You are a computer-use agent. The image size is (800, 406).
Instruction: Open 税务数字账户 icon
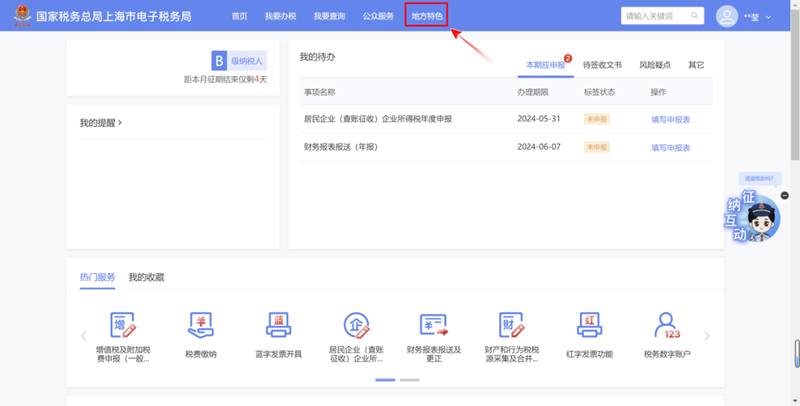pos(667,326)
